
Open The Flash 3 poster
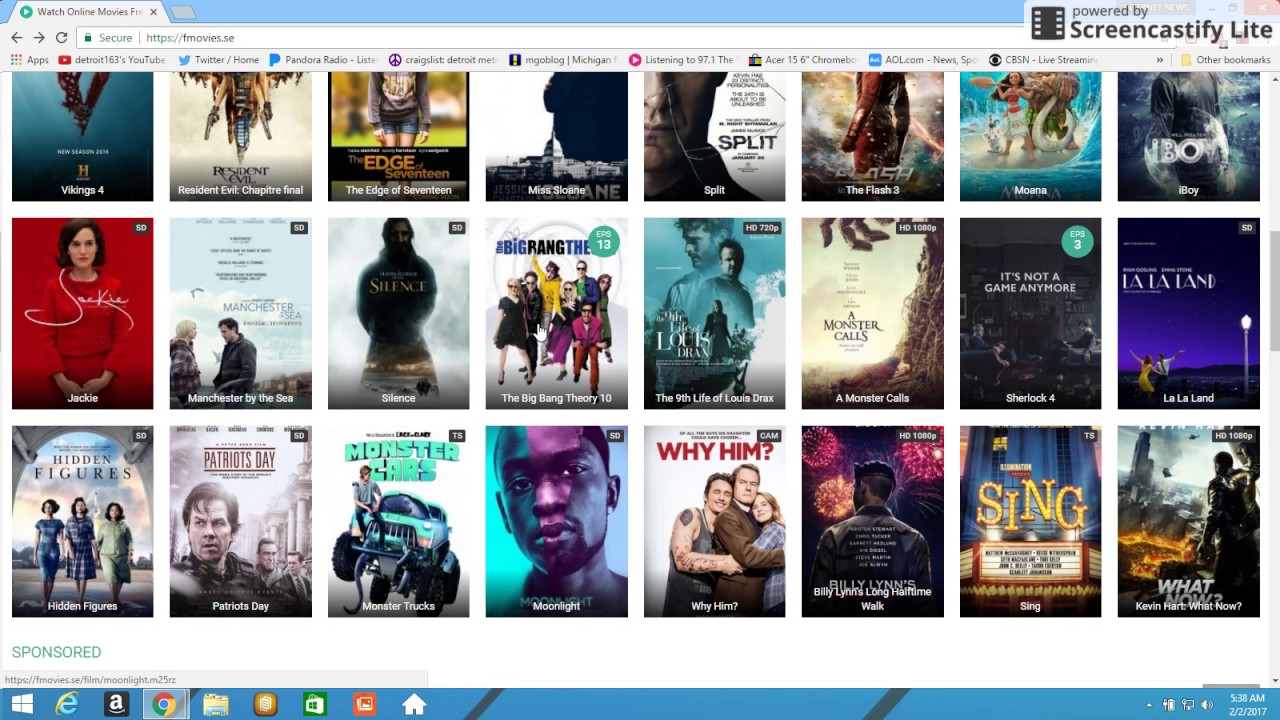pyautogui.click(x=873, y=137)
